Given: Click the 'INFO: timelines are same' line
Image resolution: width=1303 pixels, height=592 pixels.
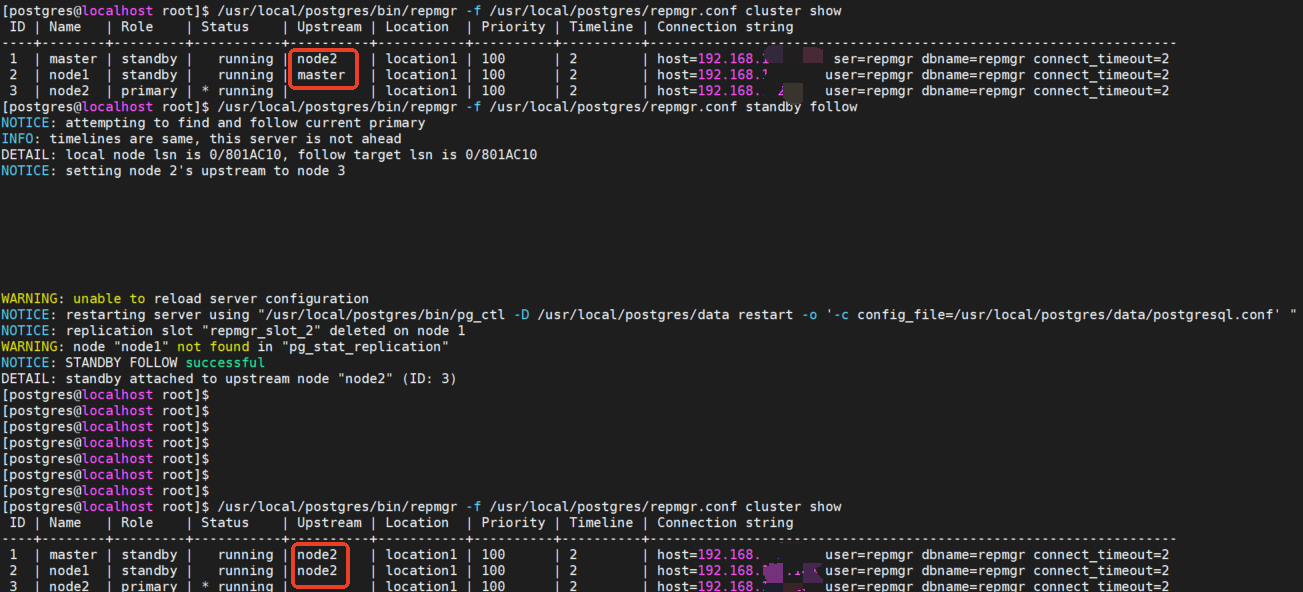Looking at the screenshot, I should tap(201, 139).
